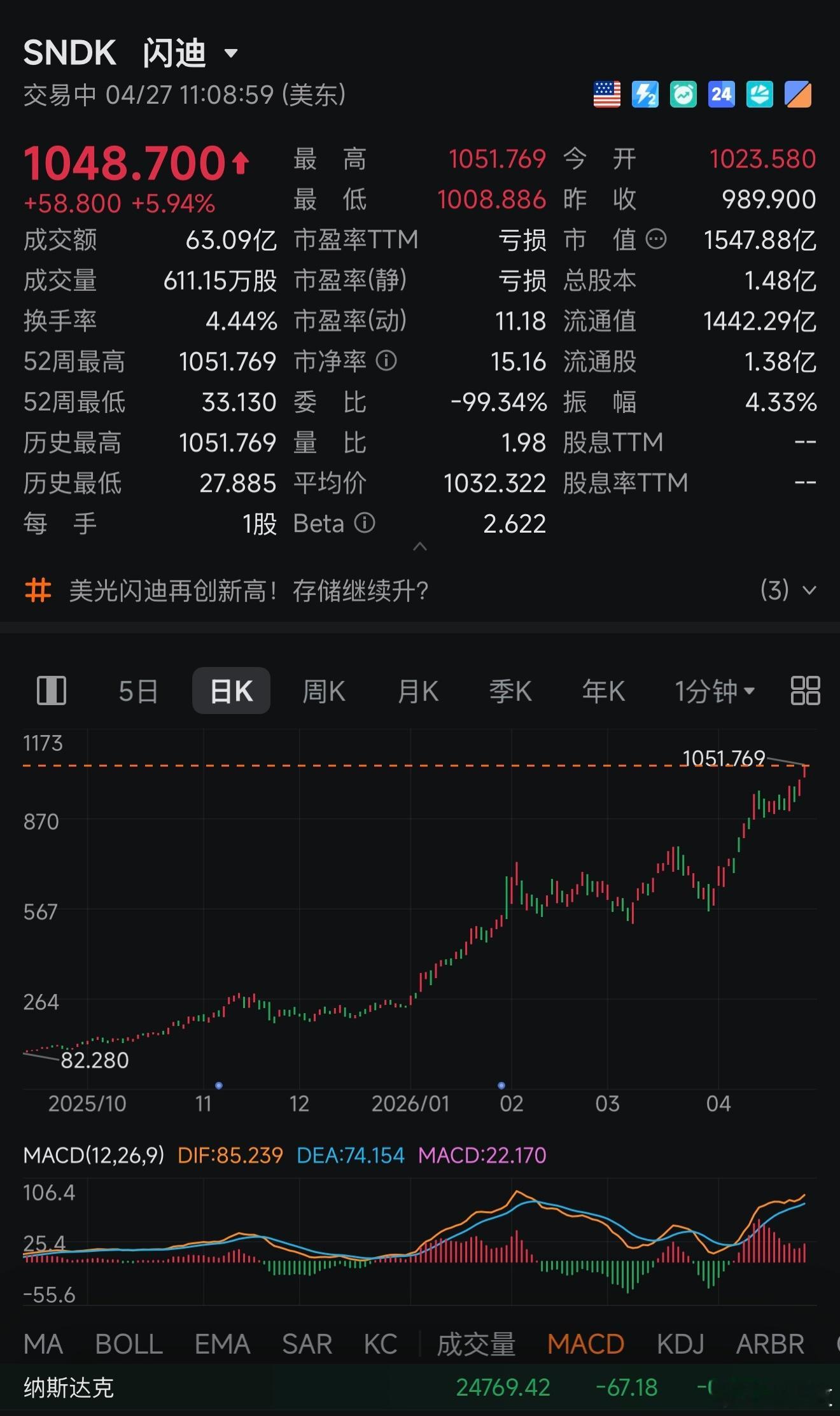Switch to the 月K chart tab
840x1416 pixels.
(418, 690)
